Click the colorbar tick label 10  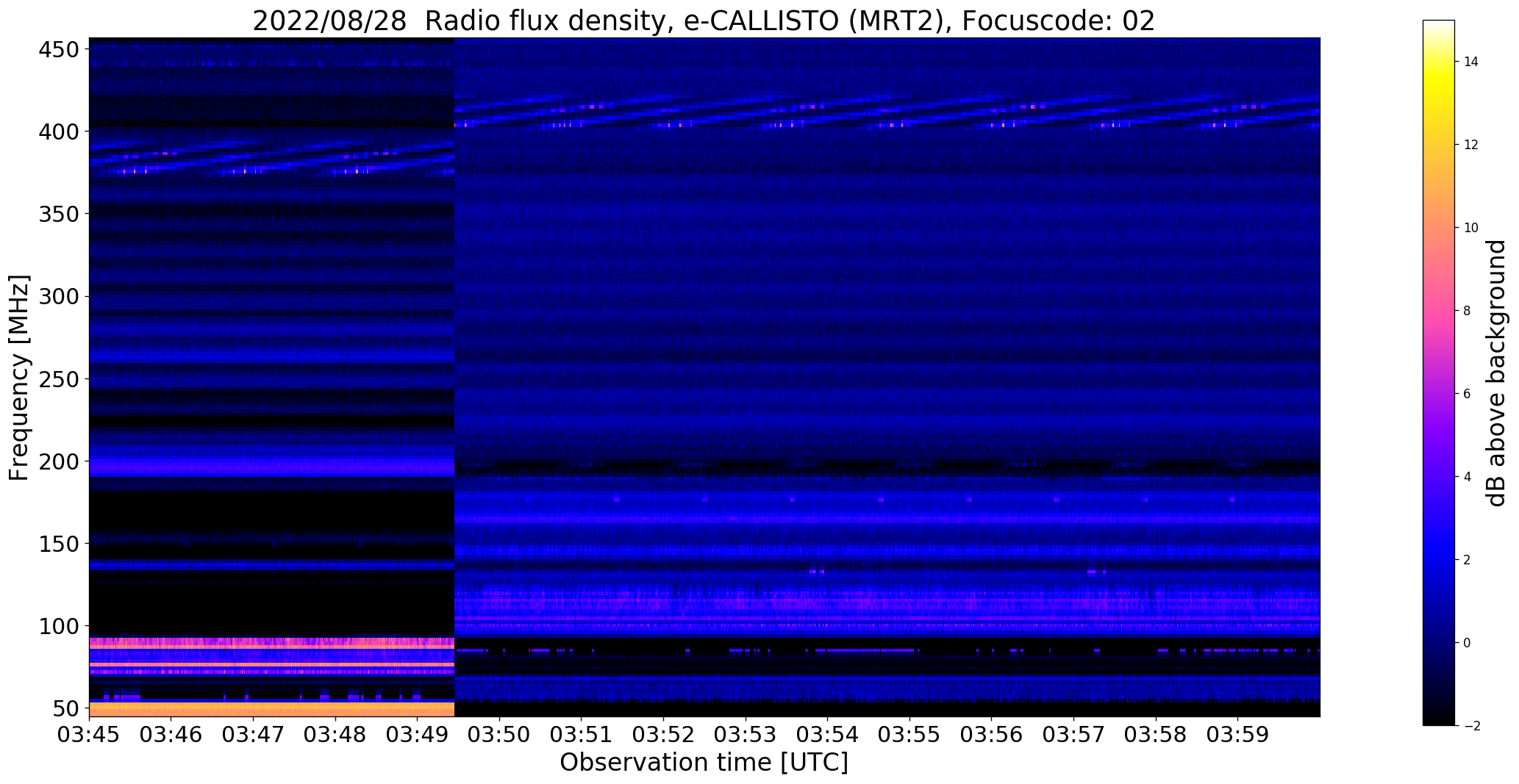coord(1470,228)
